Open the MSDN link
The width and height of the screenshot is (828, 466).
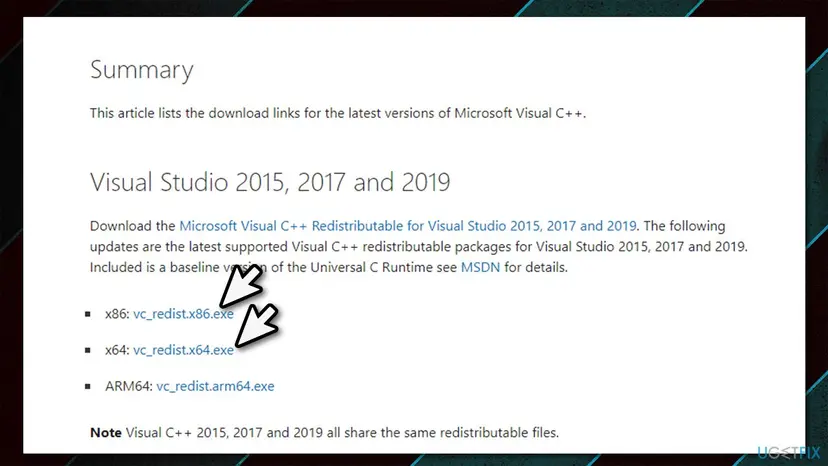click(x=480, y=267)
